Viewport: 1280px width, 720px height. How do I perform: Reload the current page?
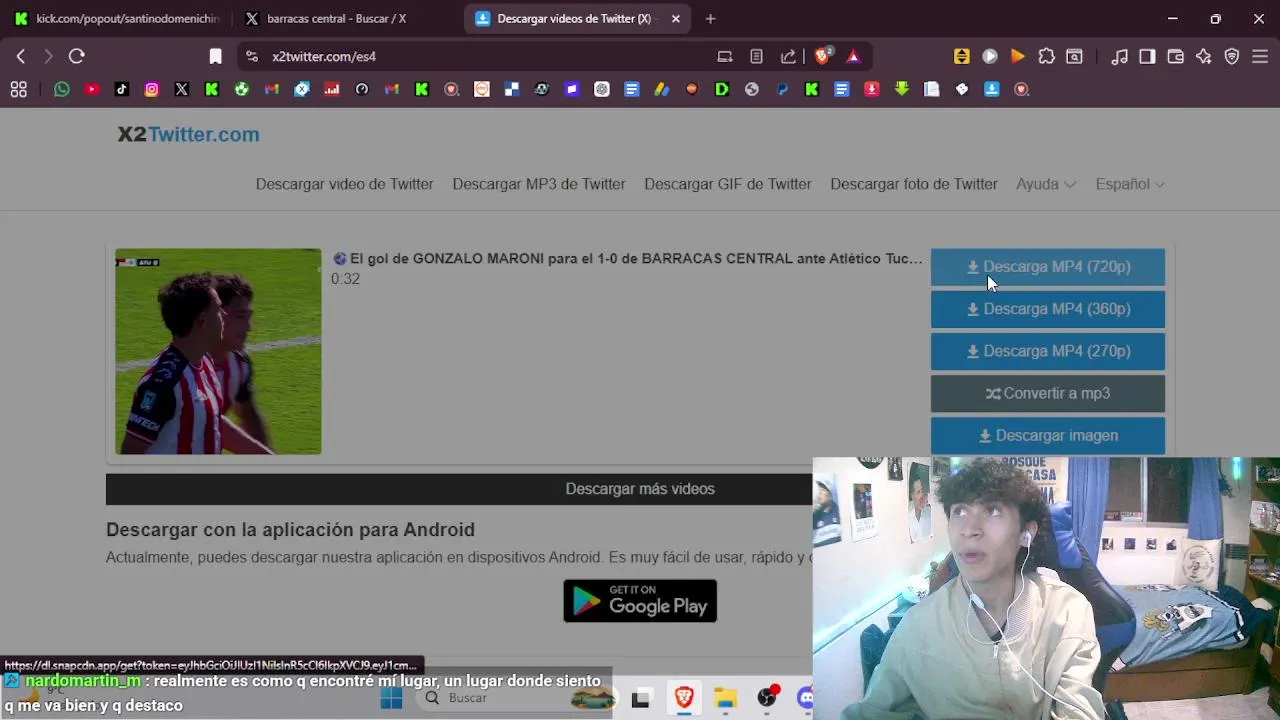pyautogui.click(x=77, y=56)
